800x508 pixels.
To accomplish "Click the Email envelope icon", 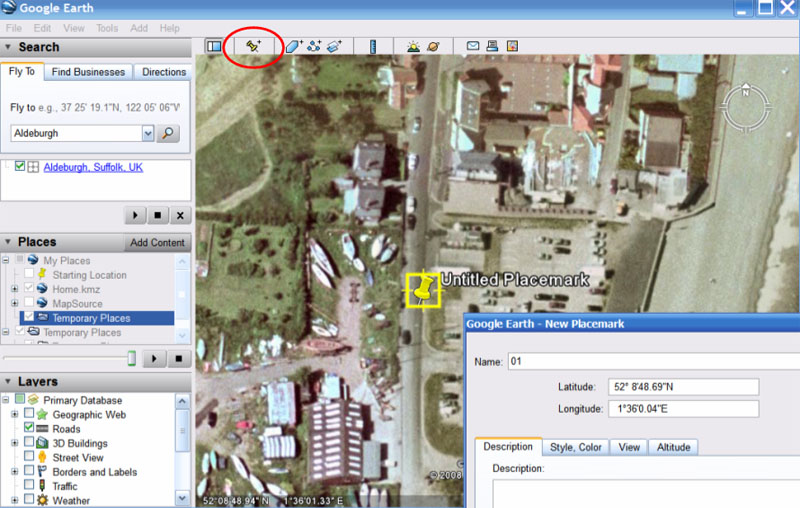I will pos(473,46).
